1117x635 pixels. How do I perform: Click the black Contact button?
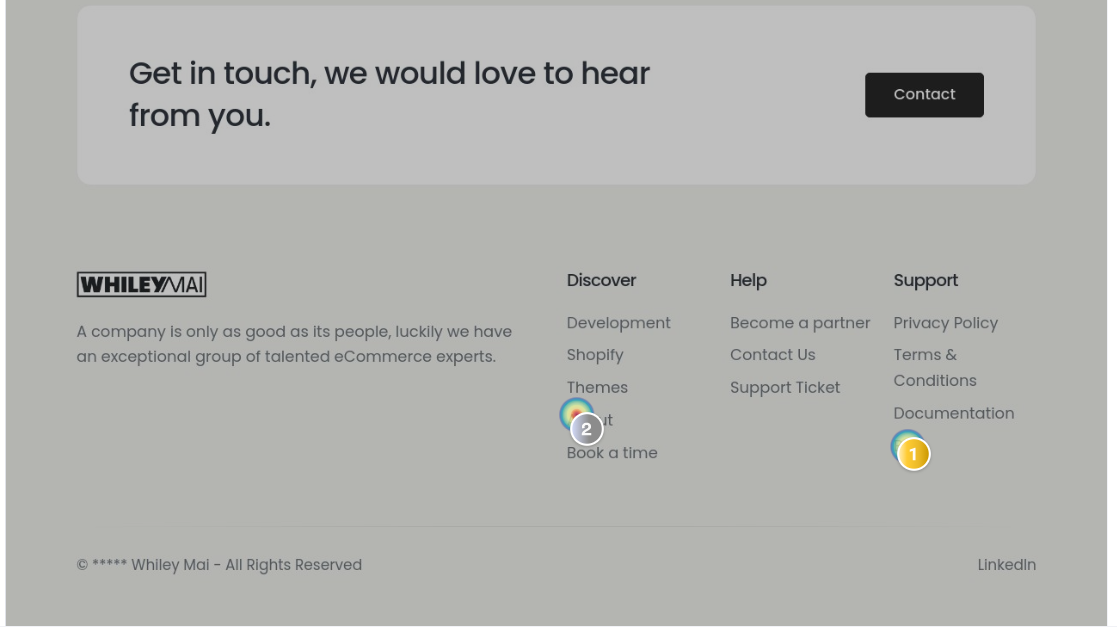click(924, 95)
